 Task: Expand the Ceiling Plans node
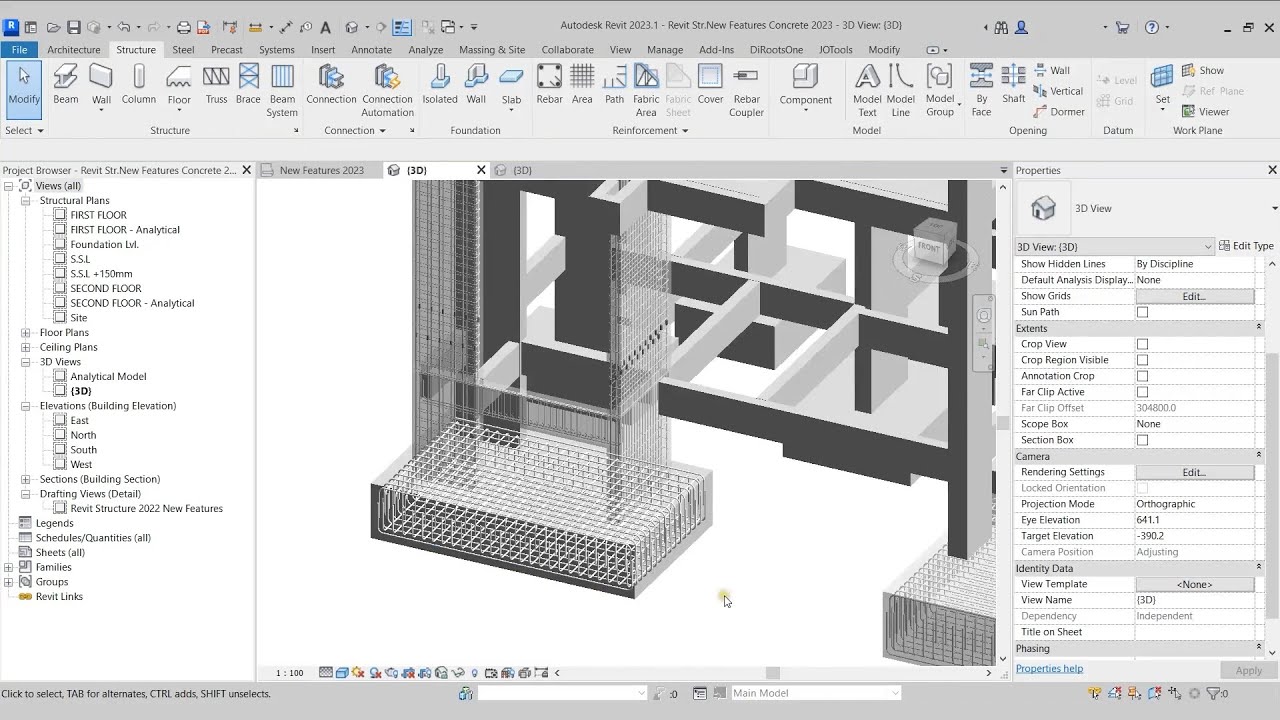pos(26,347)
